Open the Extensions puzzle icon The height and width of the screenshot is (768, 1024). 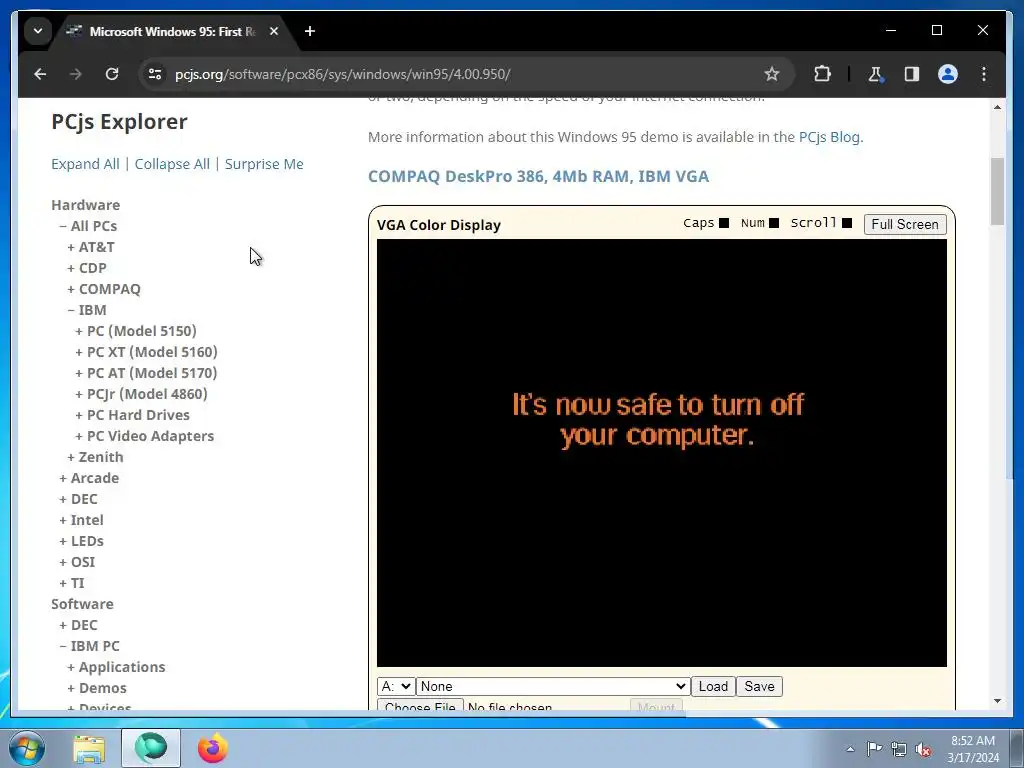click(x=822, y=74)
